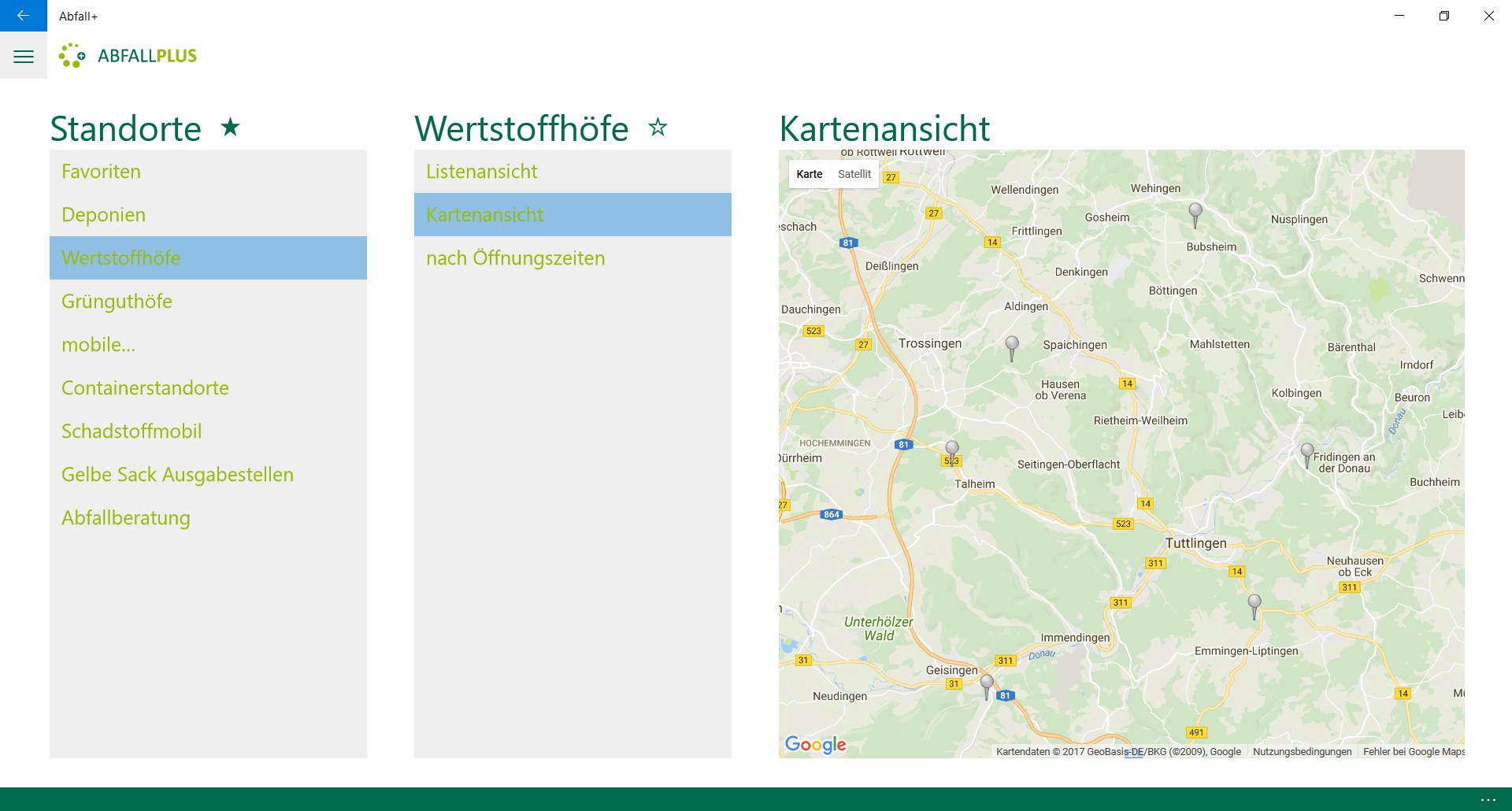
Task: Click the map pin at Fridingen an der Donau
Action: [x=1307, y=455]
